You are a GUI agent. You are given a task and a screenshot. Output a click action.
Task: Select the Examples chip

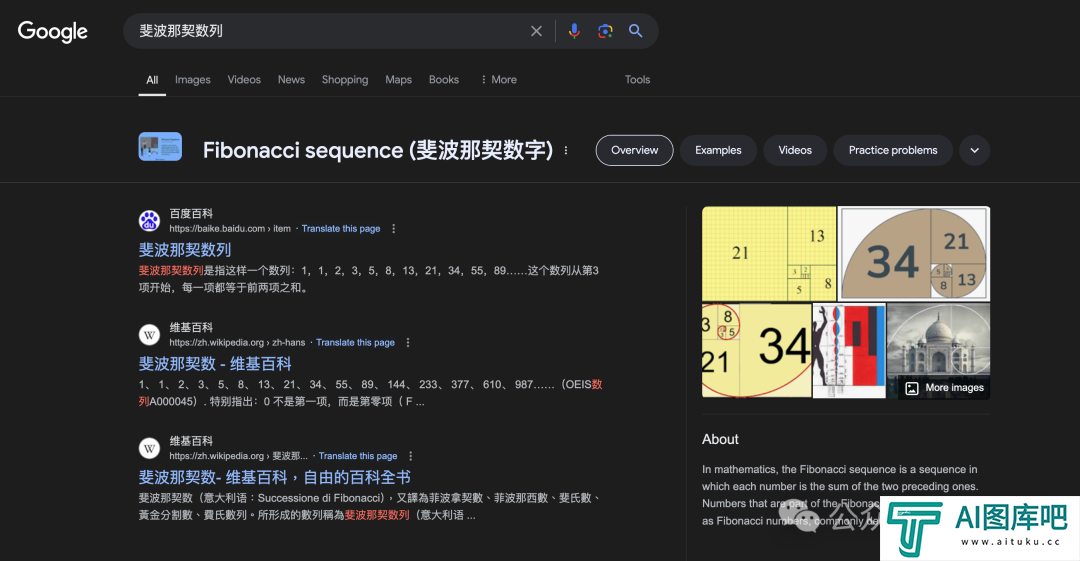pos(718,150)
